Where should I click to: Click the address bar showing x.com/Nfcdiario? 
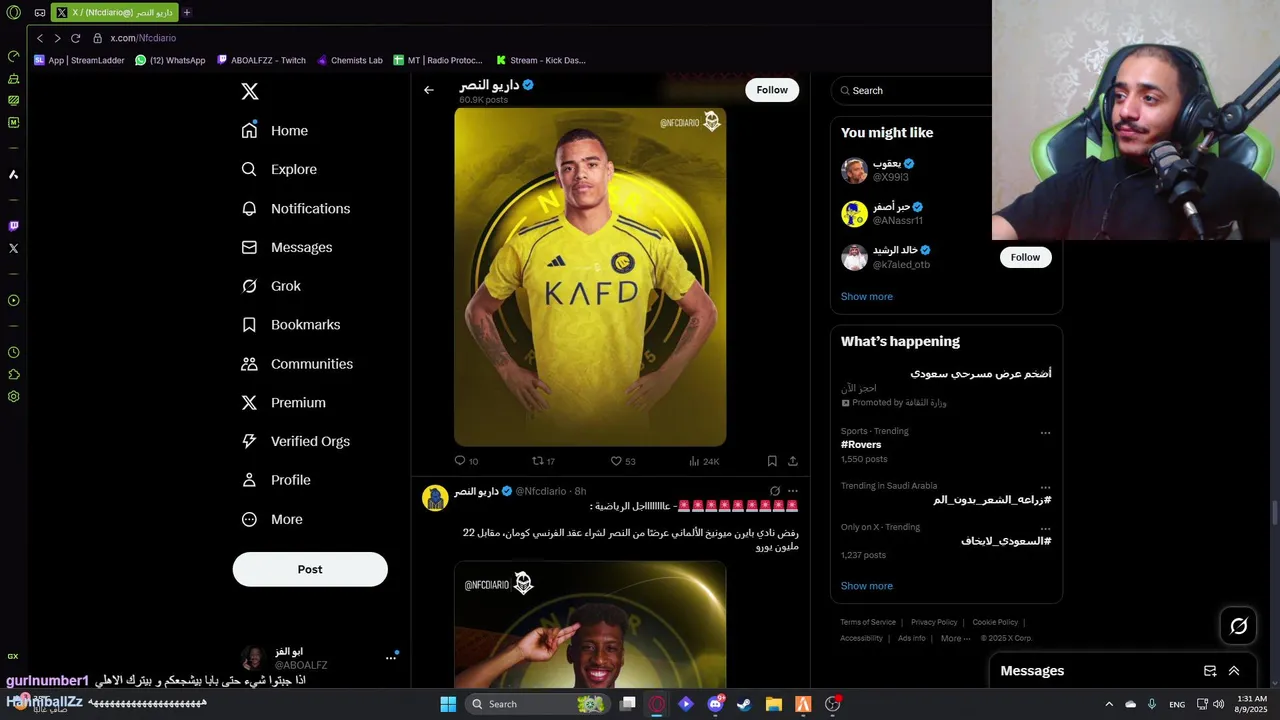click(x=143, y=38)
